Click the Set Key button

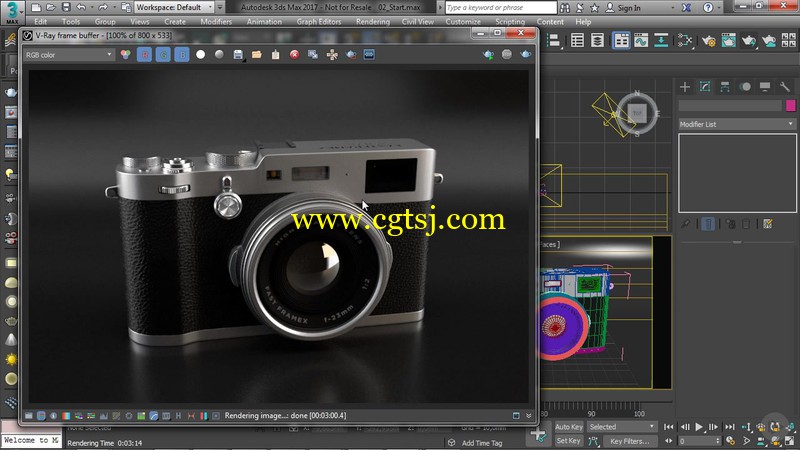coord(568,441)
